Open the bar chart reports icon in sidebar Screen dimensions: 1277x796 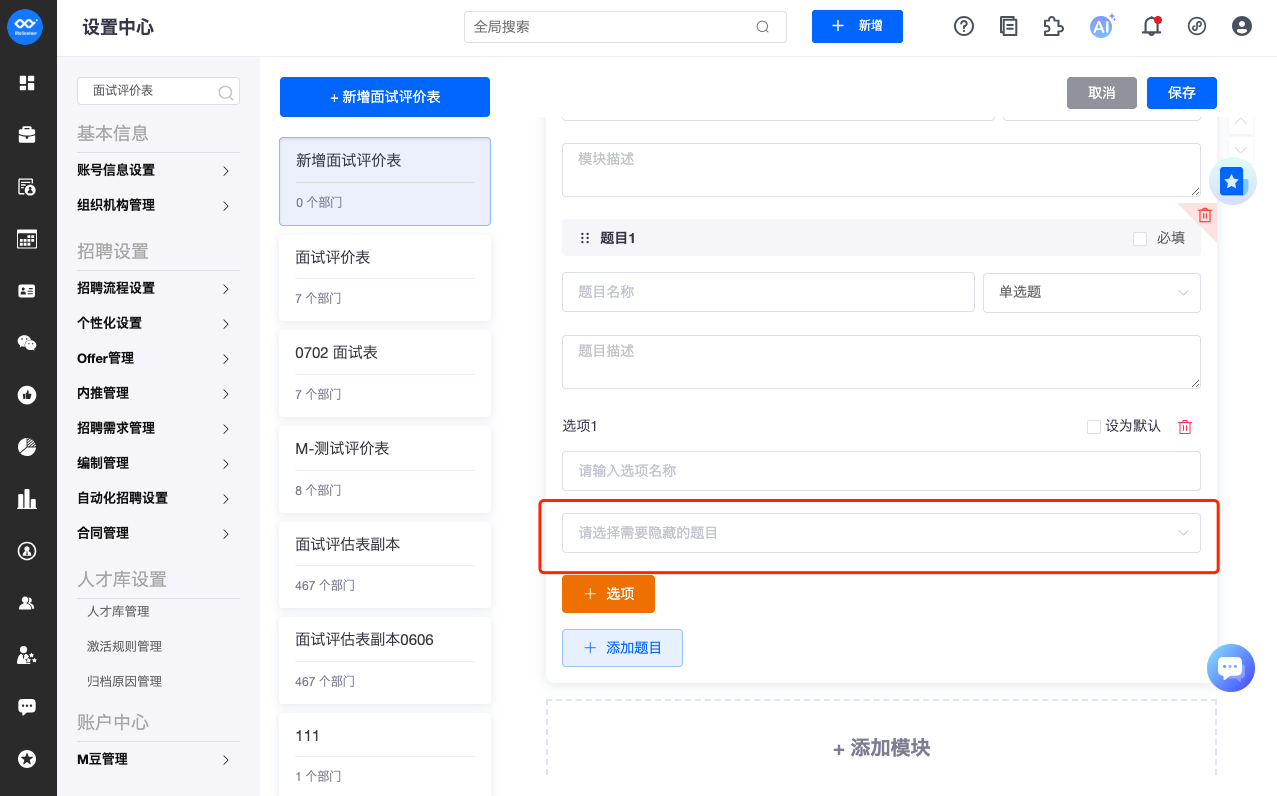point(27,499)
